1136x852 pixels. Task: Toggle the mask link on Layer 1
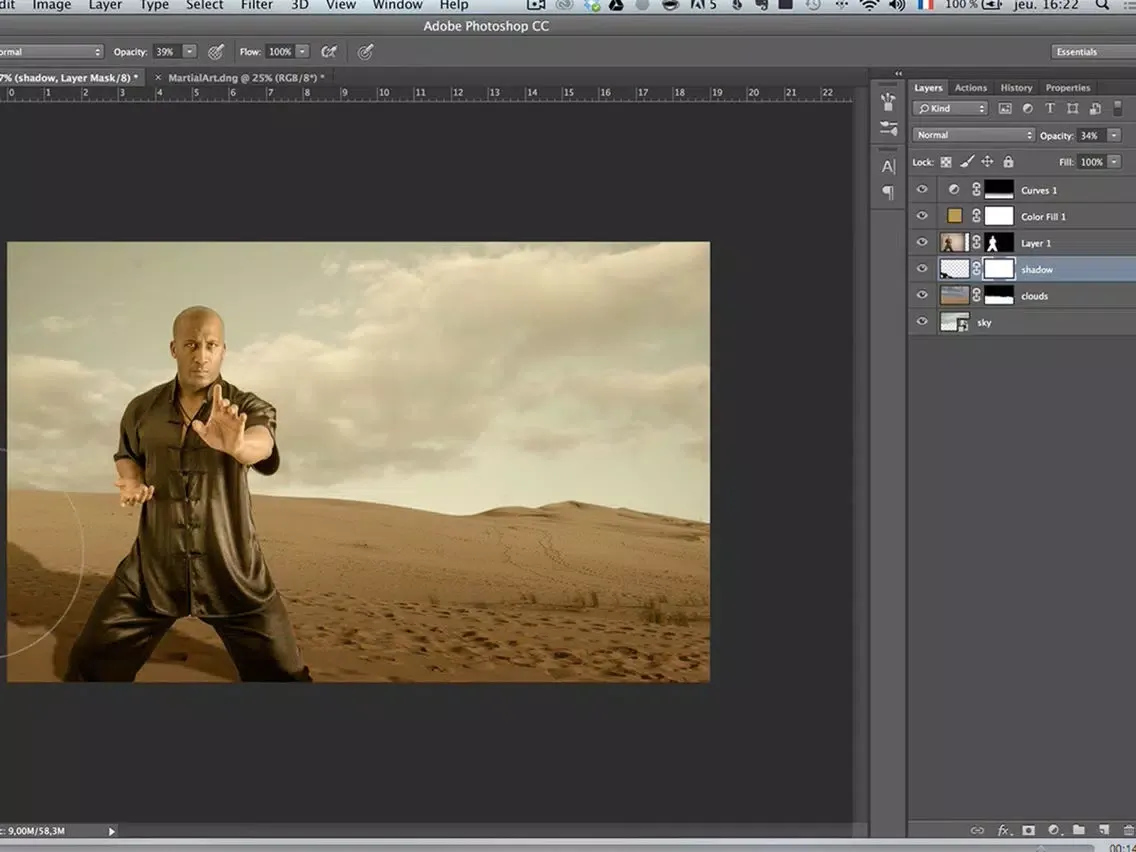(x=976, y=243)
